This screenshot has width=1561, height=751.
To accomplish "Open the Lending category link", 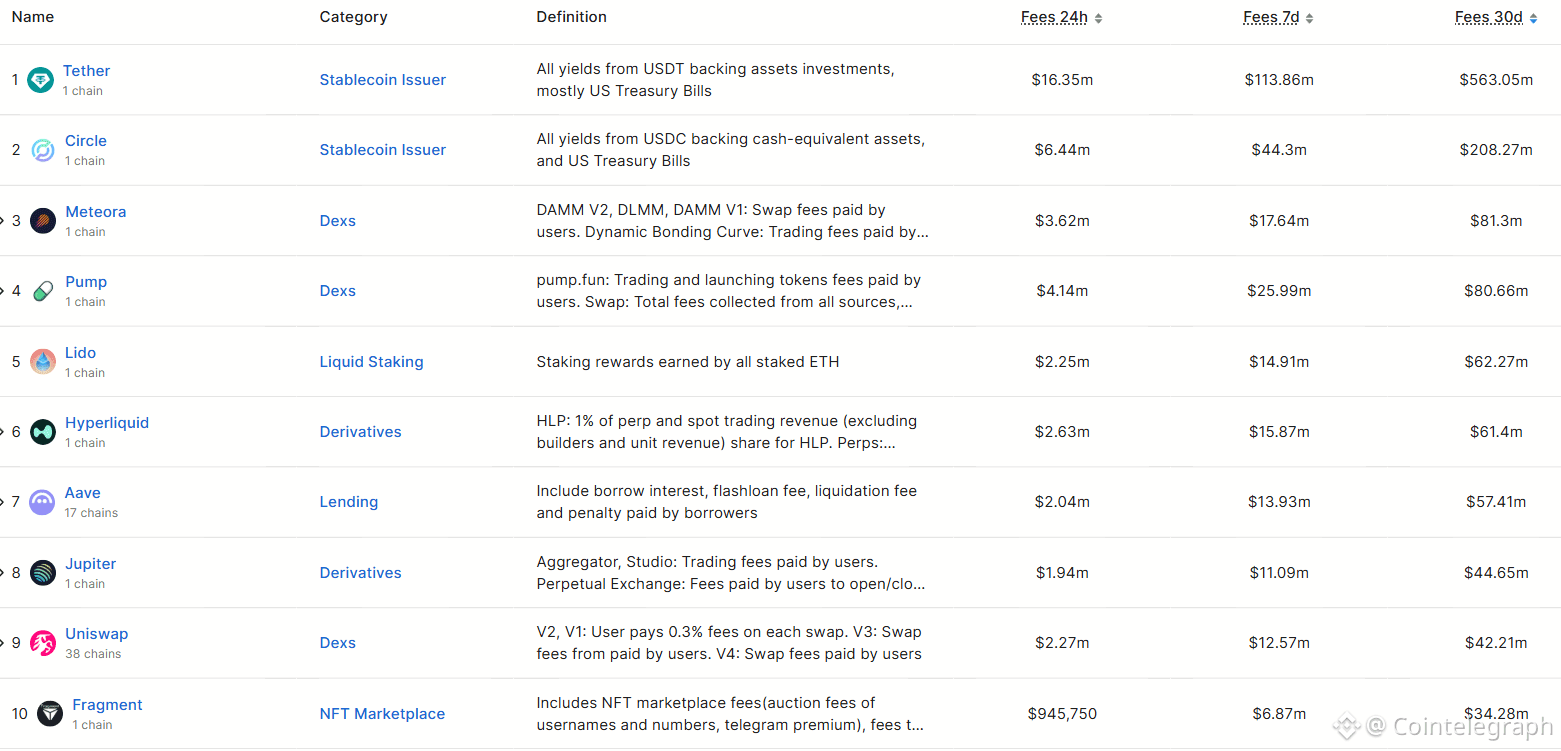I will (348, 502).
